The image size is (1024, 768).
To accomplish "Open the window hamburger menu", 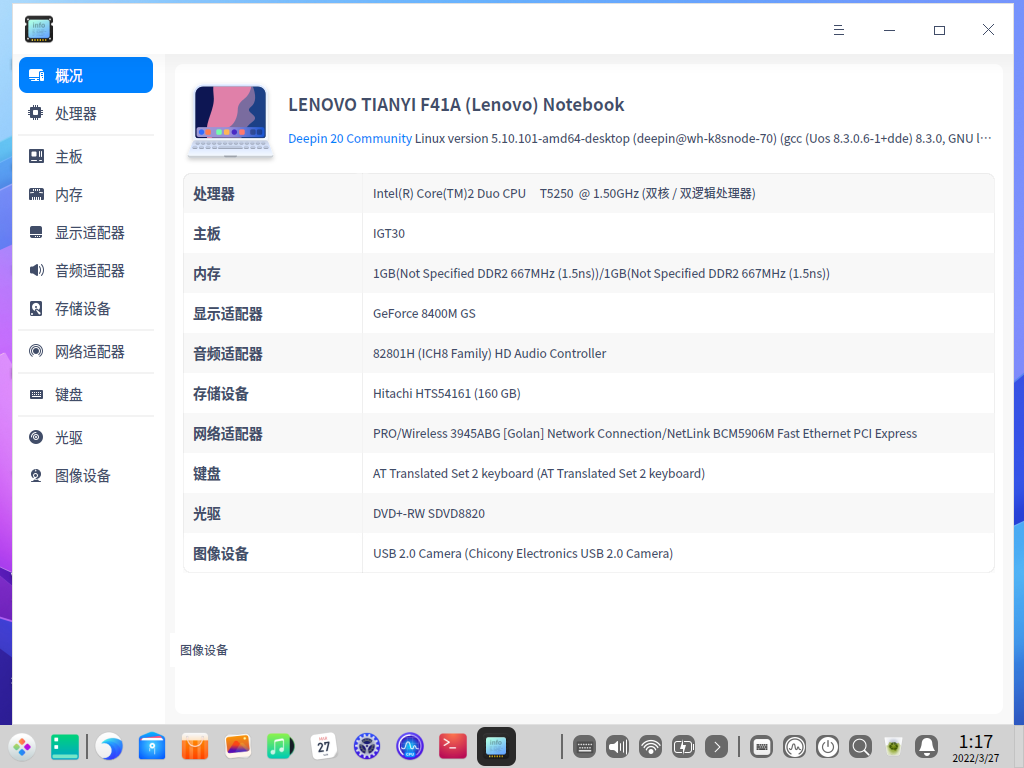I will coord(838,30).
